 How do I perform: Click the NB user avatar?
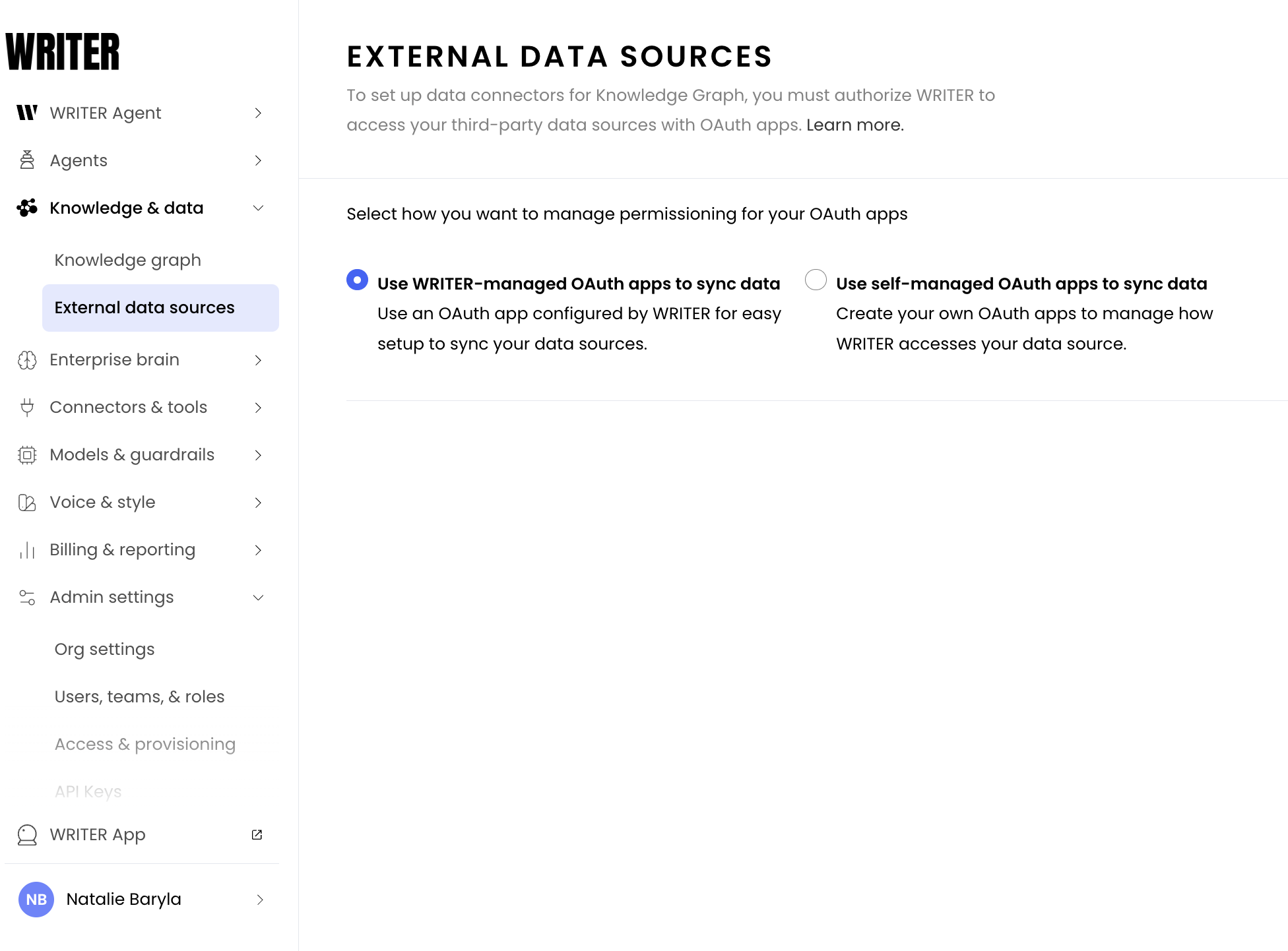pos(36,900)
